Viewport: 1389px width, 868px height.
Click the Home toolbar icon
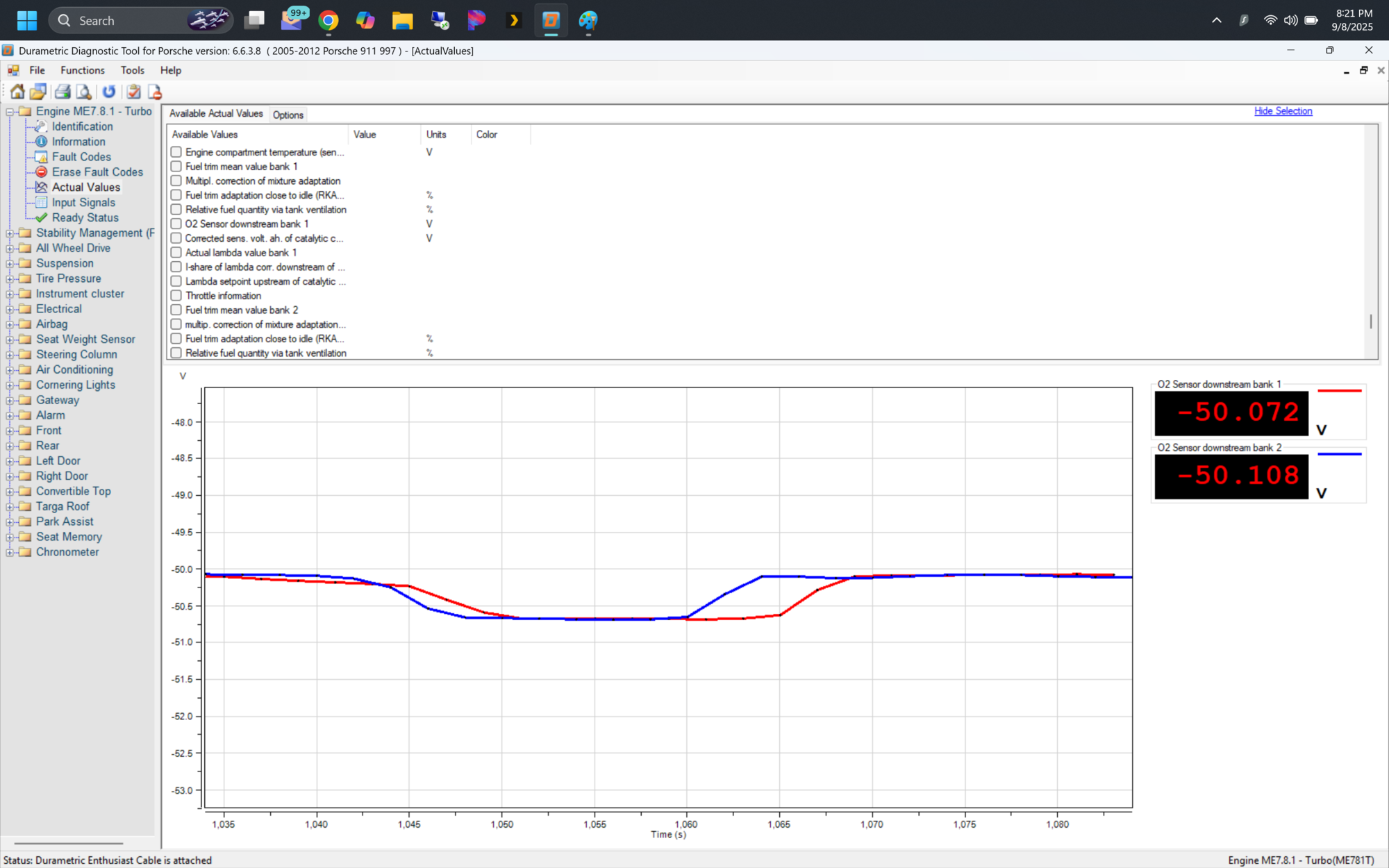pos(17,92)
